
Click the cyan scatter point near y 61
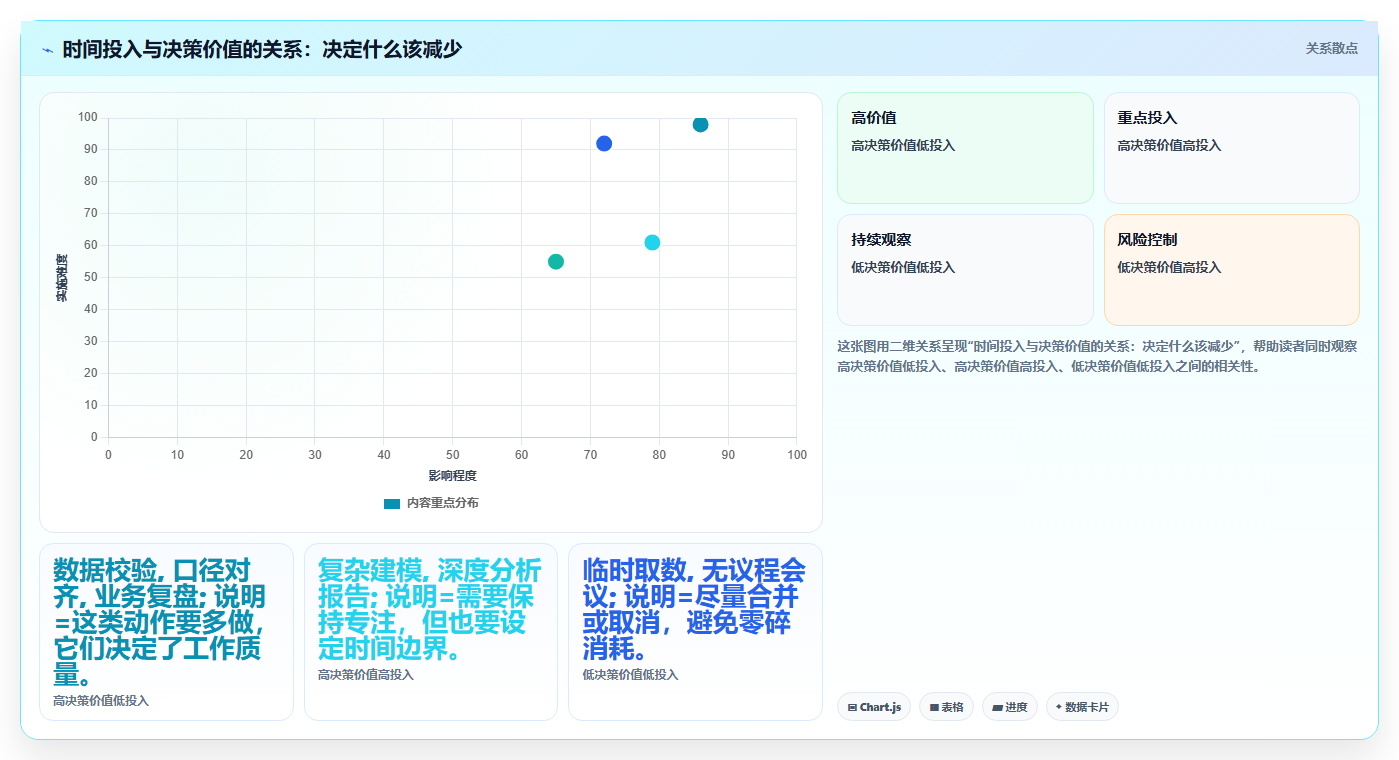(x=652, y=243)
